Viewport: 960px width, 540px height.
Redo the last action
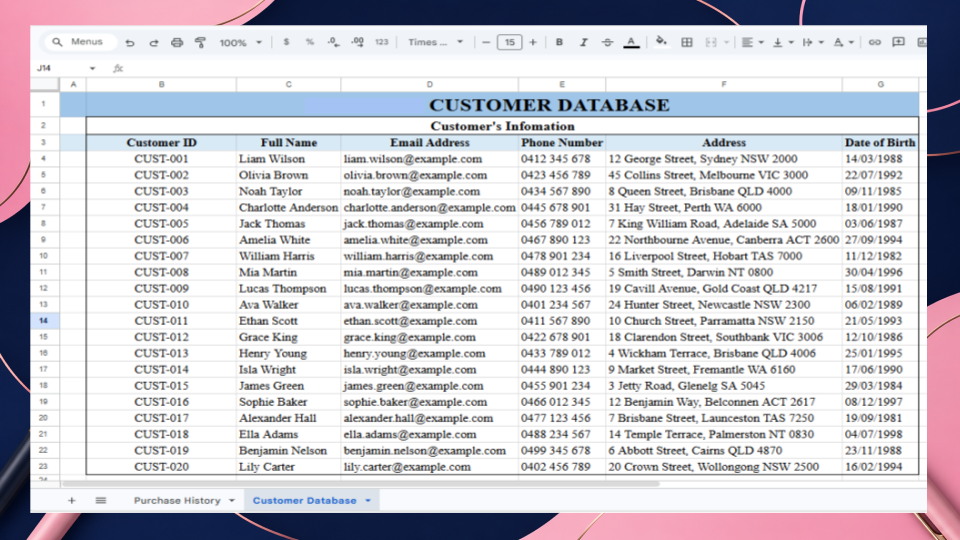tap(154, 42)
